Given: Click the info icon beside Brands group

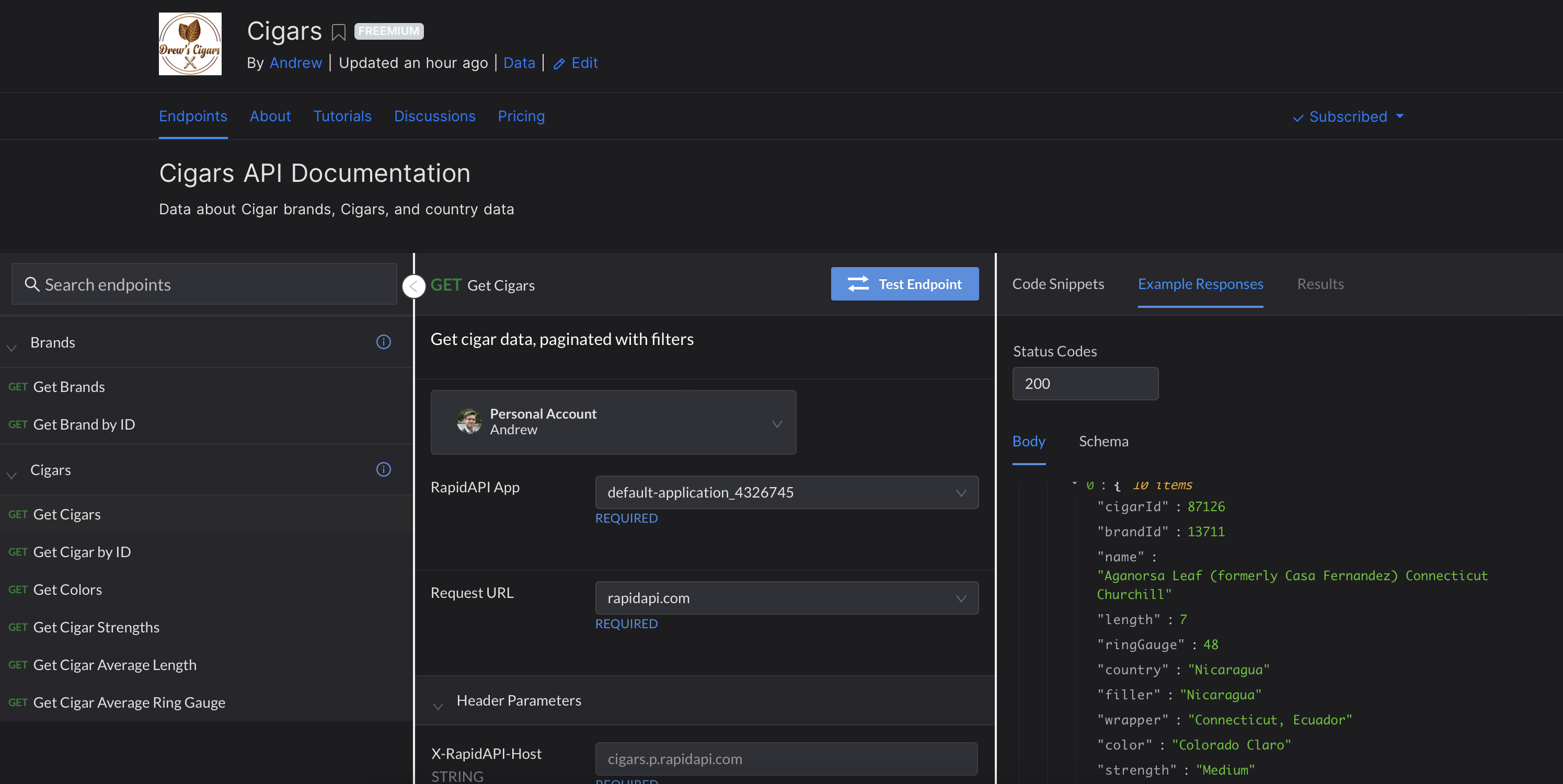Looking at the screenshot, I should pyautogui.click(x=384, y=342).
